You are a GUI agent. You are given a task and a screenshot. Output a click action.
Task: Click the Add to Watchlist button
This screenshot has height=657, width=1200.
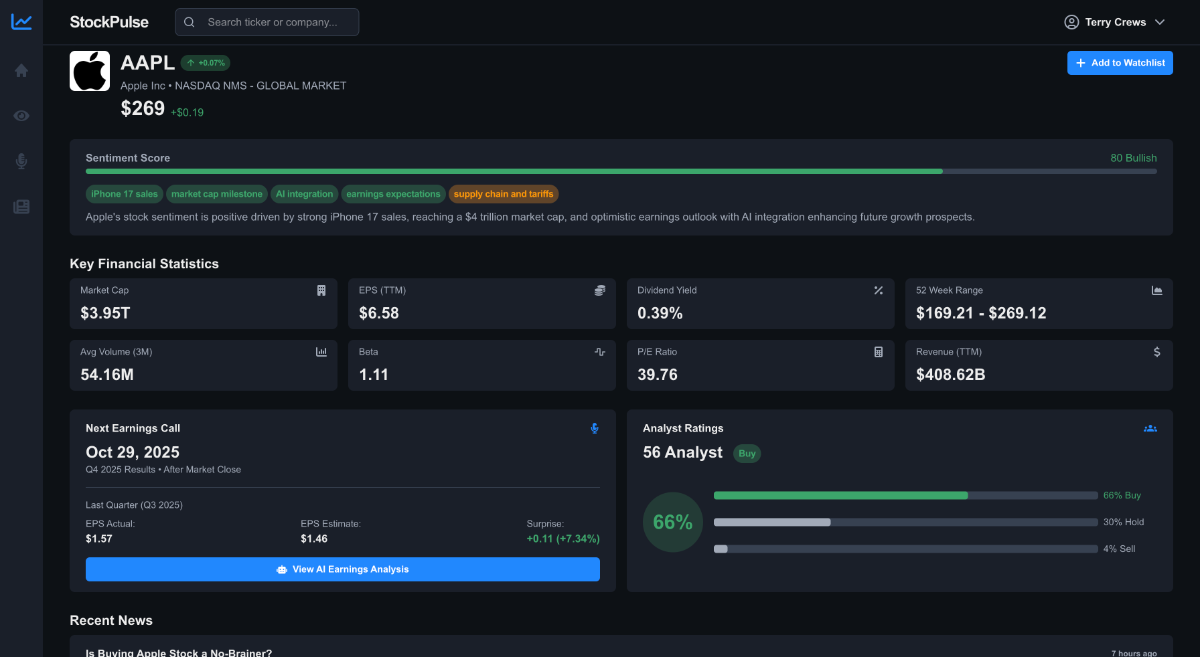tap(1120, 63)
